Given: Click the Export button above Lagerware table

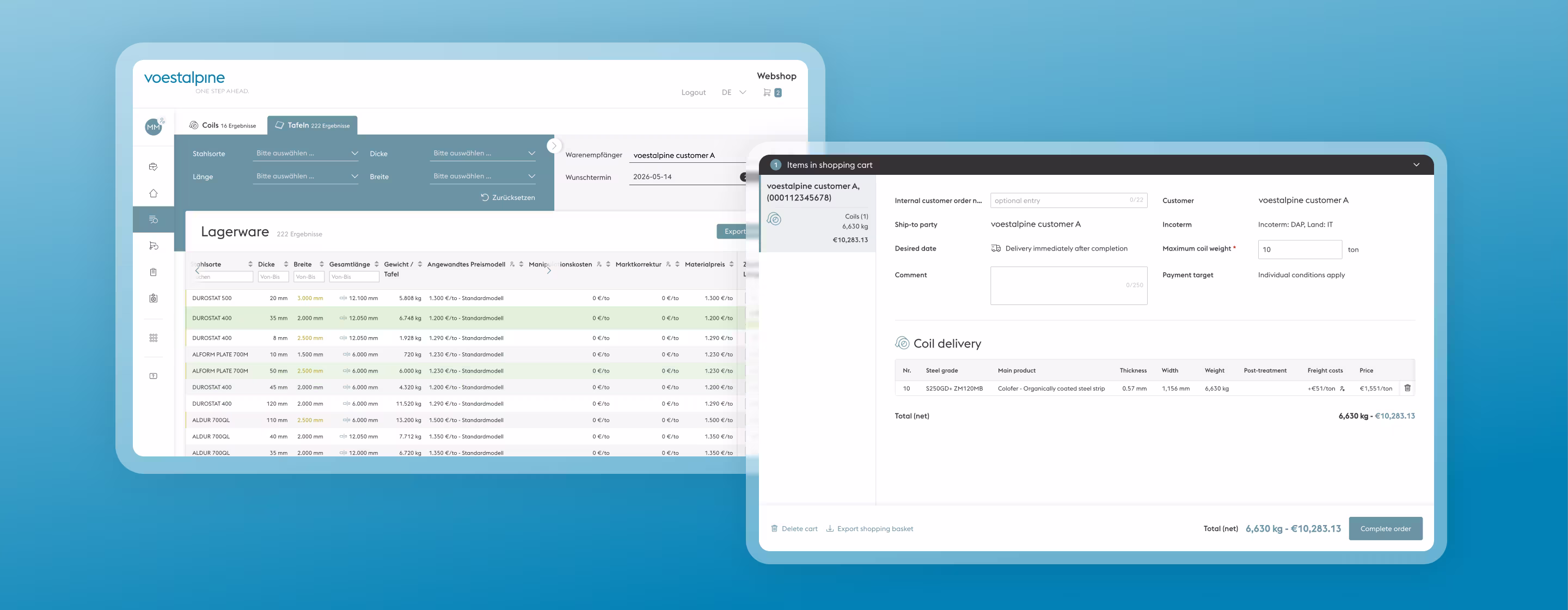Looking at the screenshot, I should 733,231.
